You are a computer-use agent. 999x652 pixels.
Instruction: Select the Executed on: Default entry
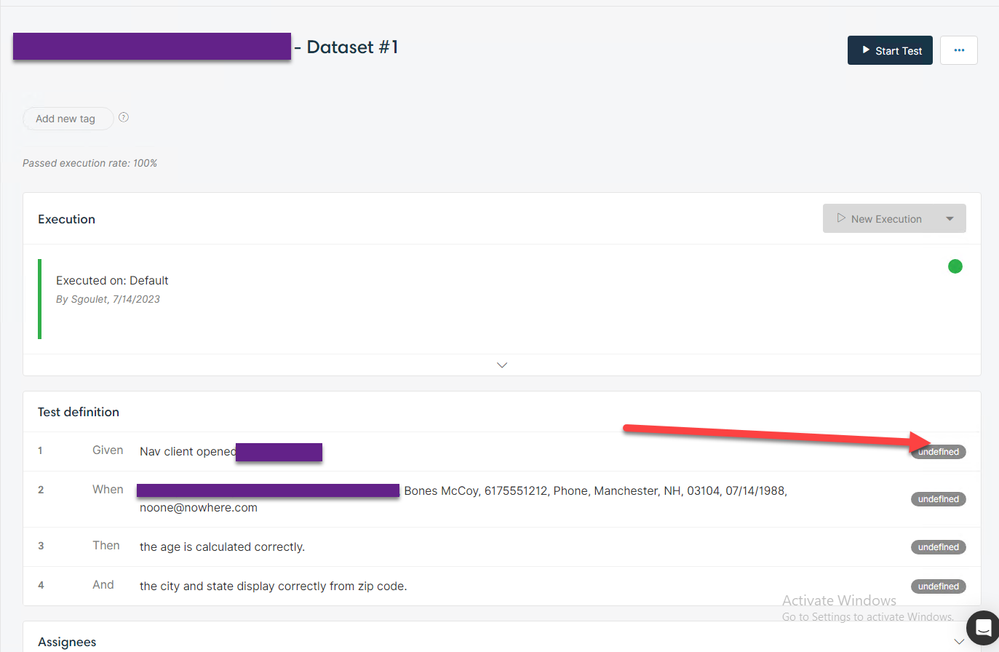click(112, 280)
